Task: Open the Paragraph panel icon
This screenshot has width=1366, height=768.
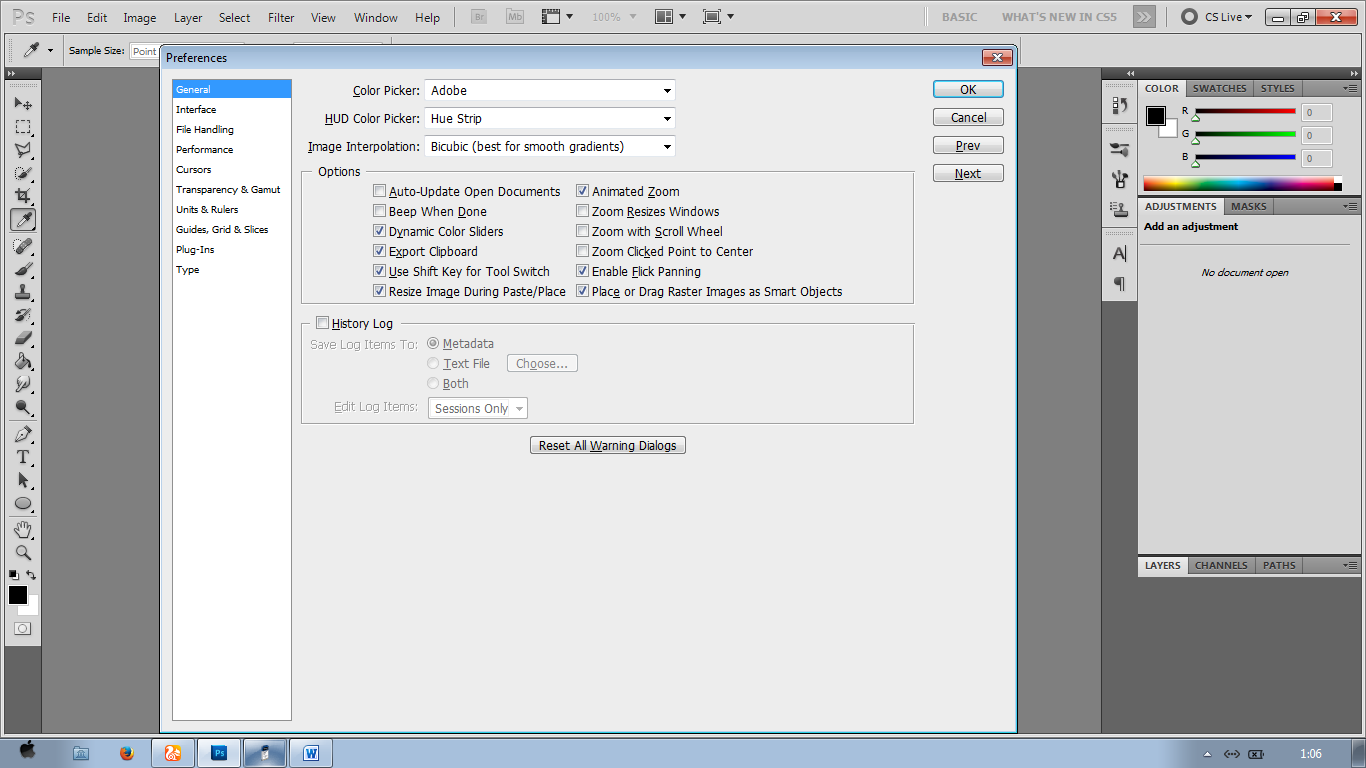Action: [x=1119, y=284]
